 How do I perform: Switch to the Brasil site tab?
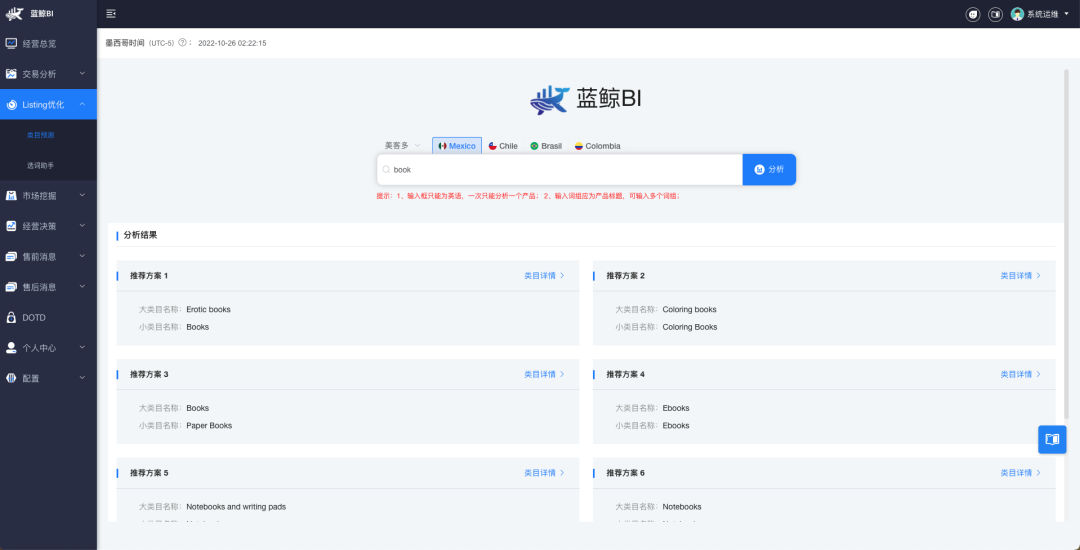[546, 146]
